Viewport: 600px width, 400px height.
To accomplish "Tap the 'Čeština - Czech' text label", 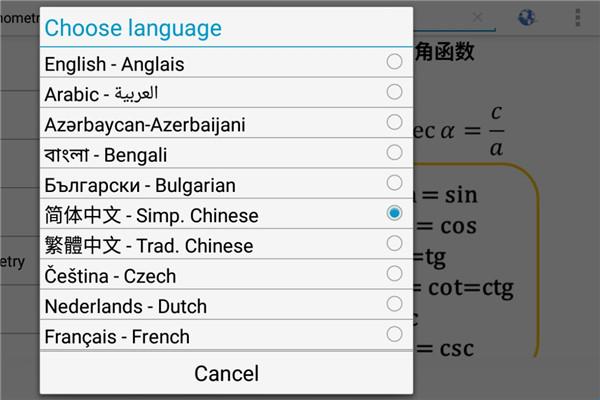I will pos(110,276).
